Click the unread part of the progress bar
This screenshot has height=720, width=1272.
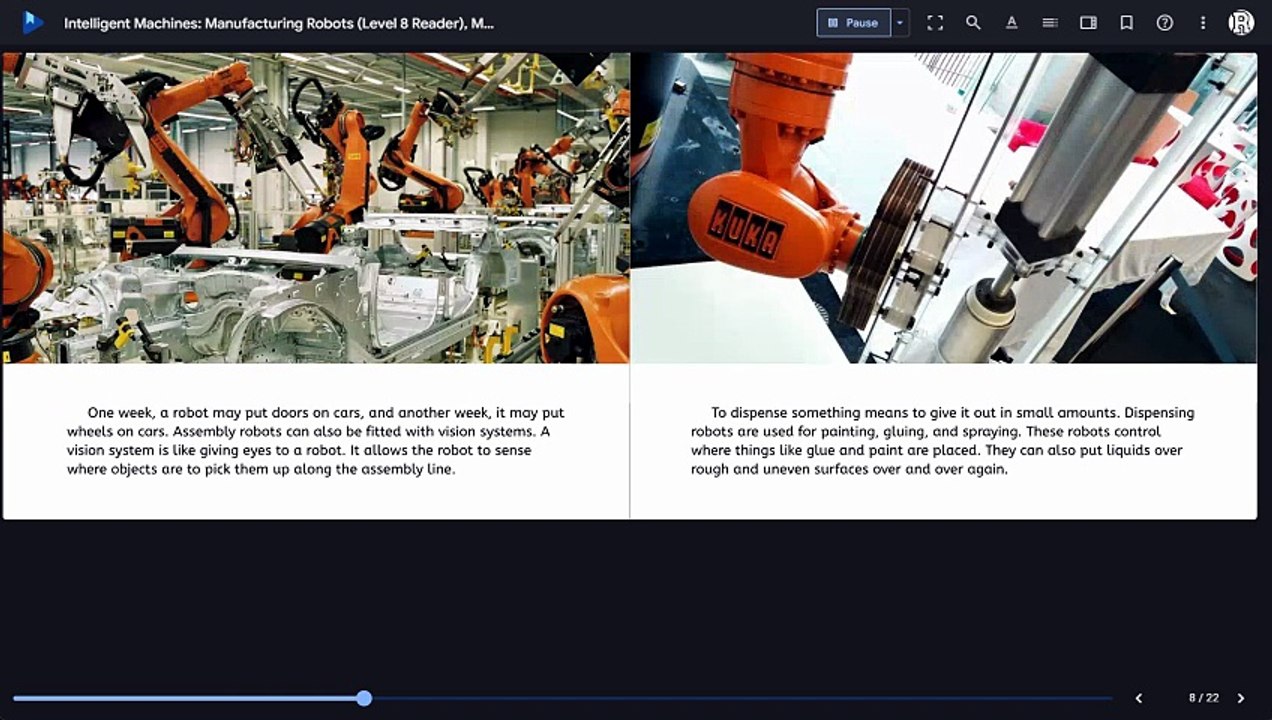742,698
